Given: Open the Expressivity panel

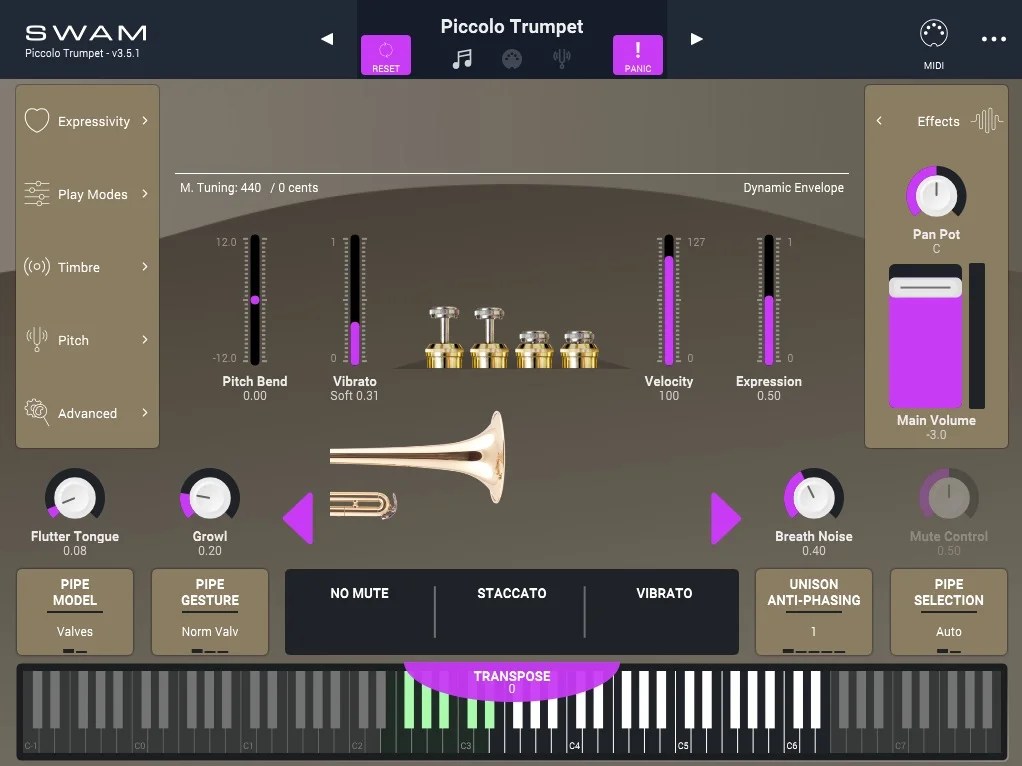Looking at the screenshot, I should [x=87, y=120].
